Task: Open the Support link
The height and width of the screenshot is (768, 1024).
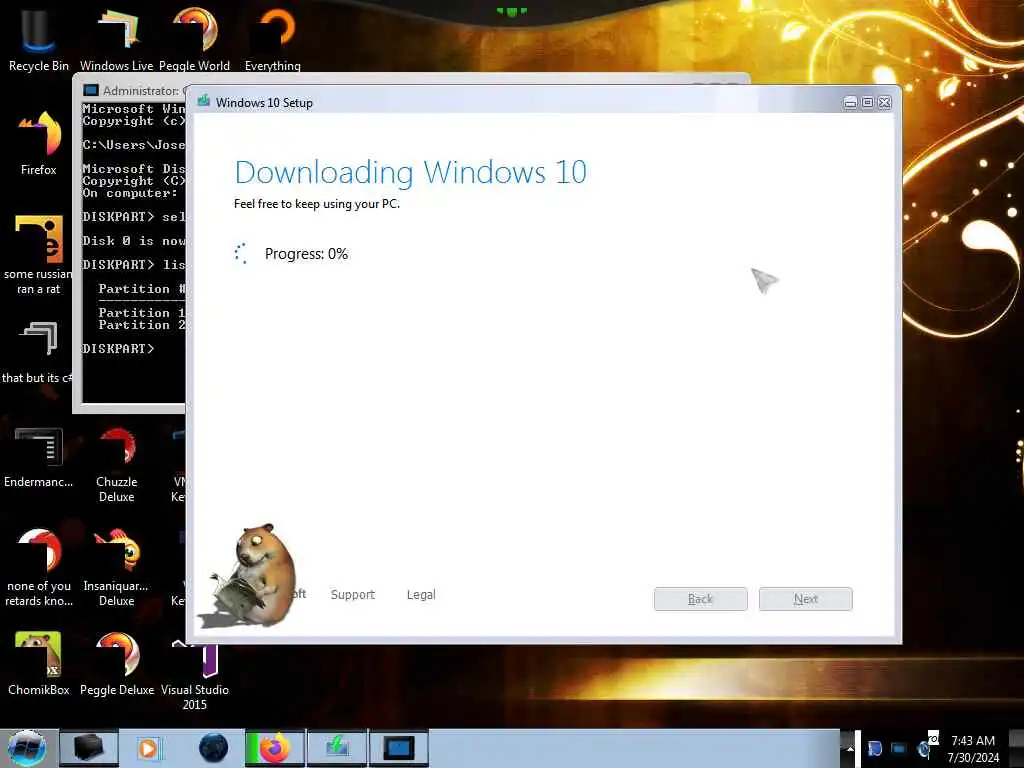Action: pos(353,594)
